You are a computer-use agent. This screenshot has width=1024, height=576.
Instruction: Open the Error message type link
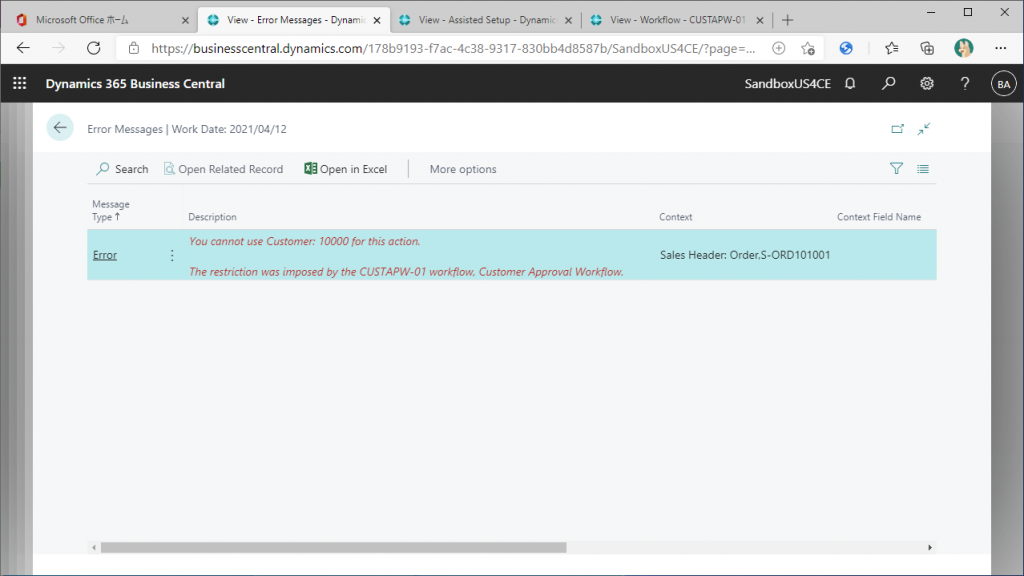(104, 255)
